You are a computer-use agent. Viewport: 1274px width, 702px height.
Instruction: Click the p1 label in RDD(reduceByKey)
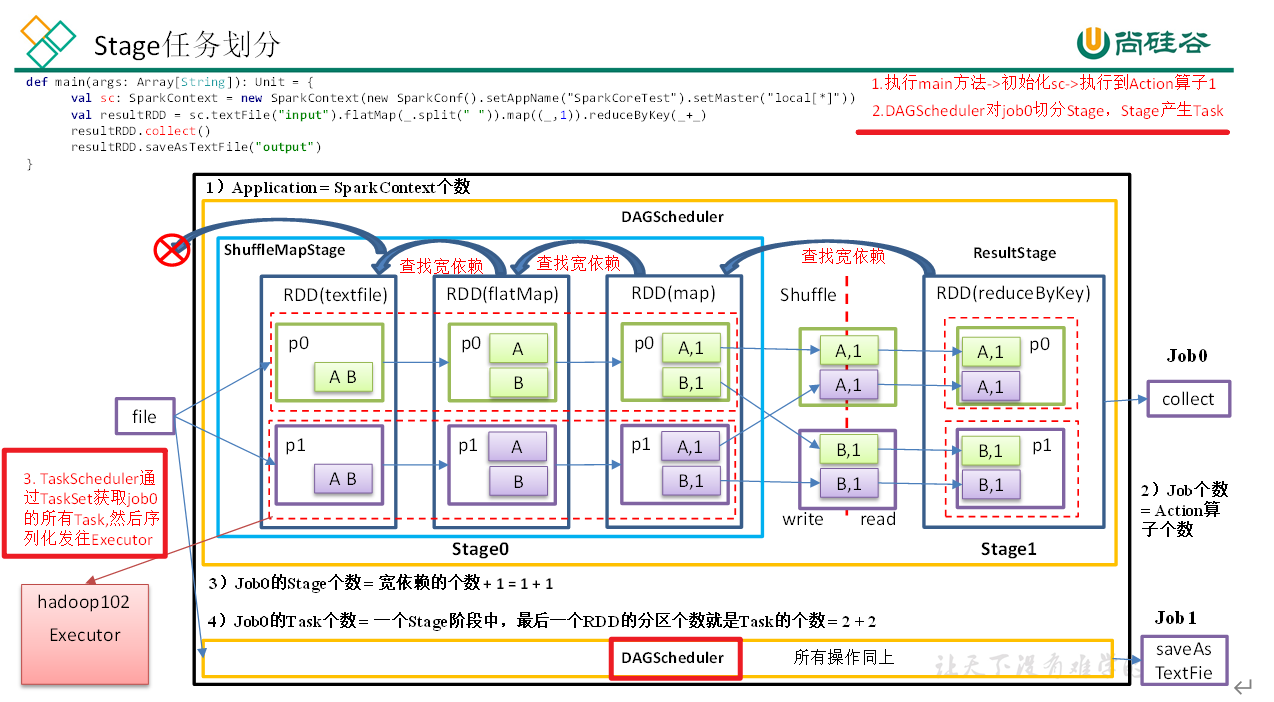(x=1042, y=446)
